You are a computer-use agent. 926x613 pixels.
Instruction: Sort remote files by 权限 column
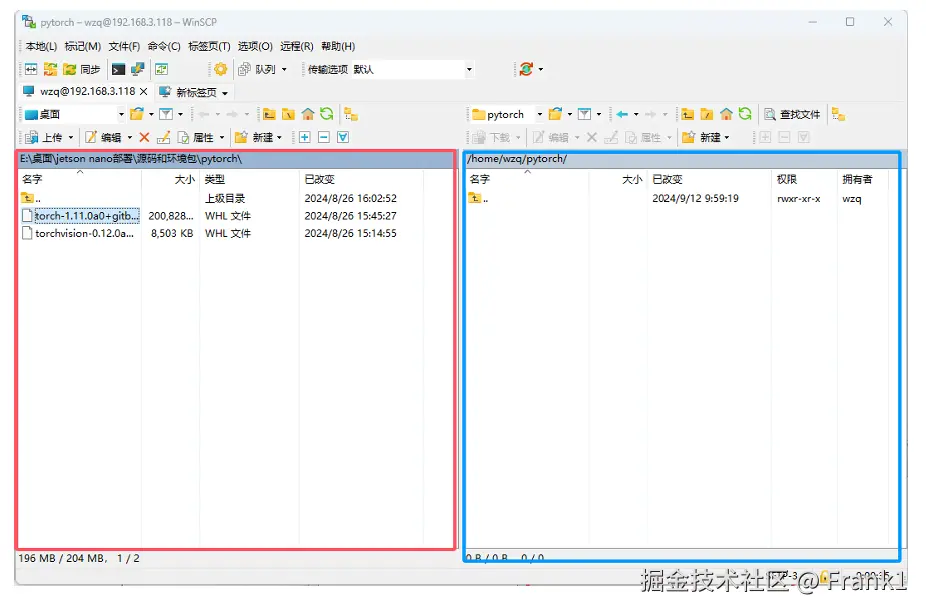804,179
